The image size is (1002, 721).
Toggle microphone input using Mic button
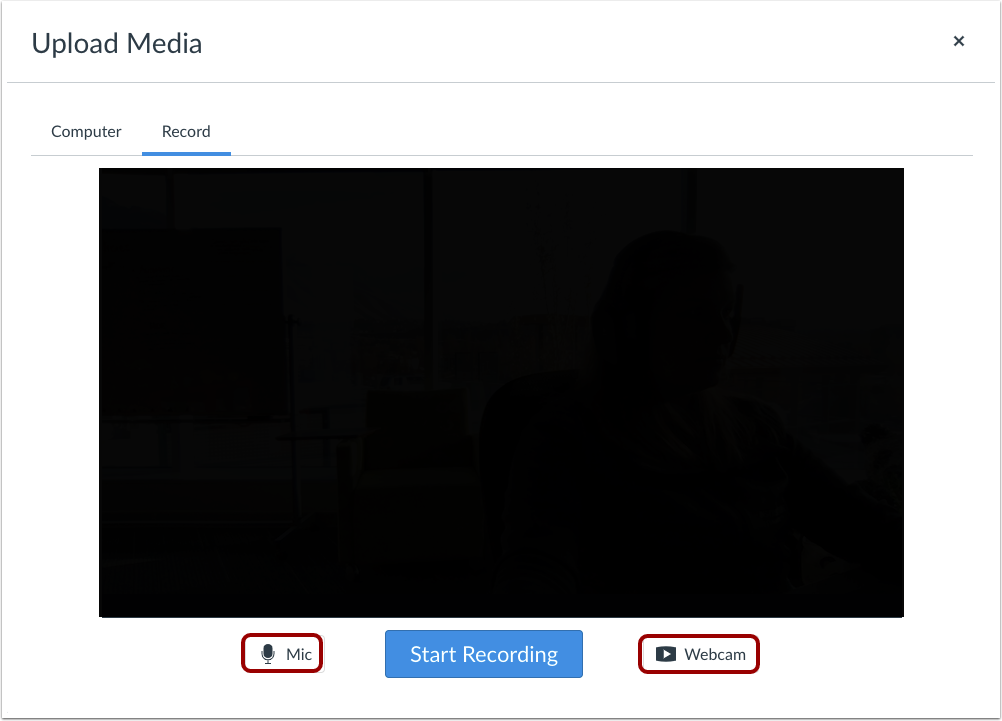coord(282,653)
